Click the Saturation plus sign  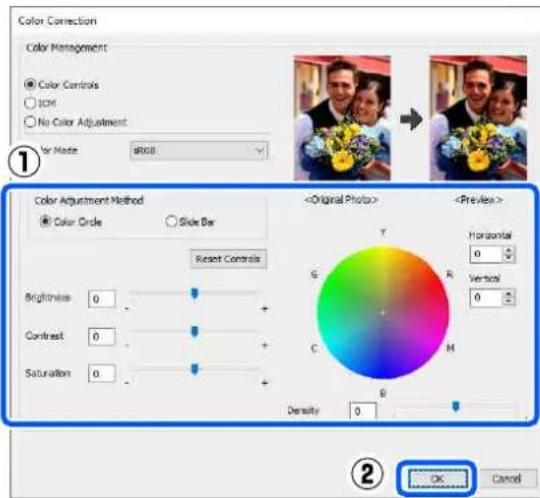264,383
